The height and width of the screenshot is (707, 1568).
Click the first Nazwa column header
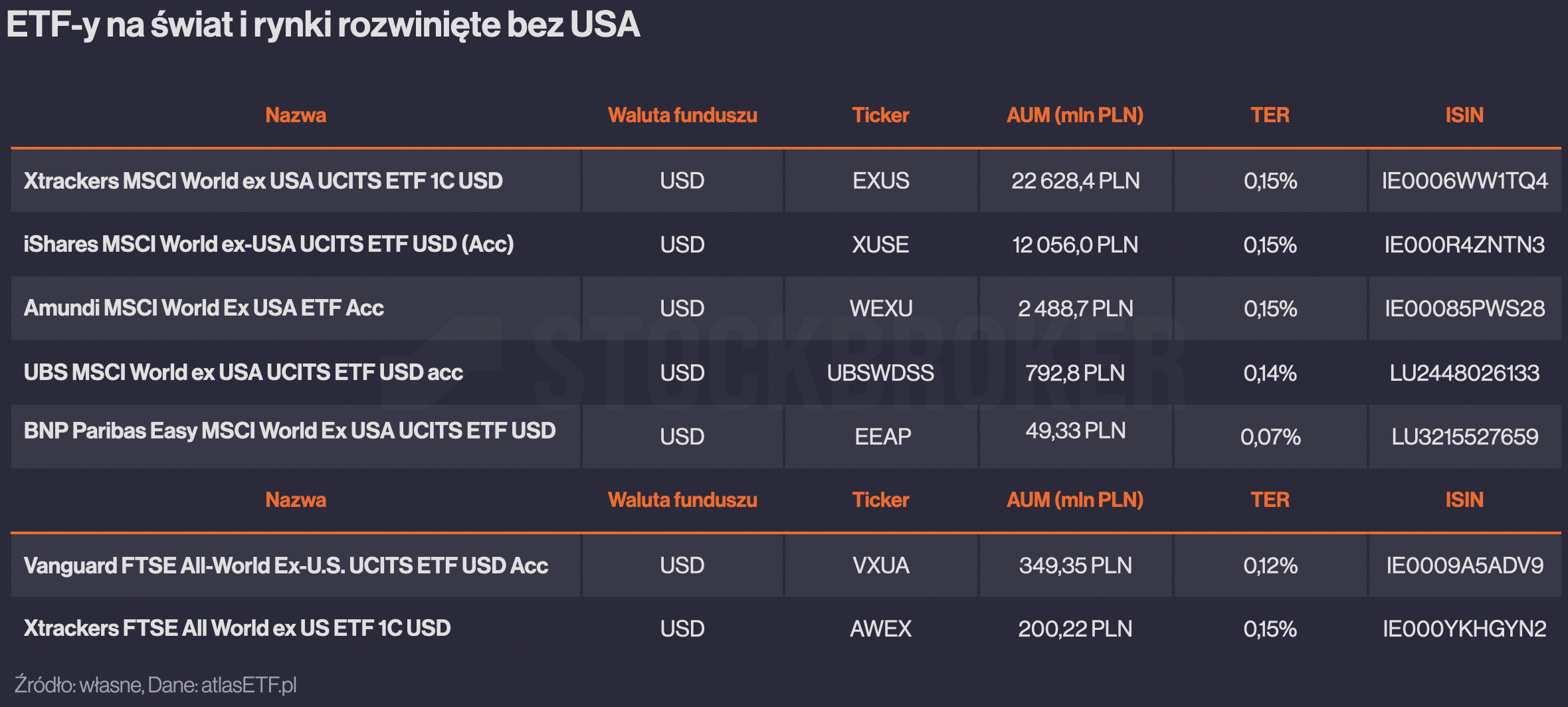coord(296,115)
